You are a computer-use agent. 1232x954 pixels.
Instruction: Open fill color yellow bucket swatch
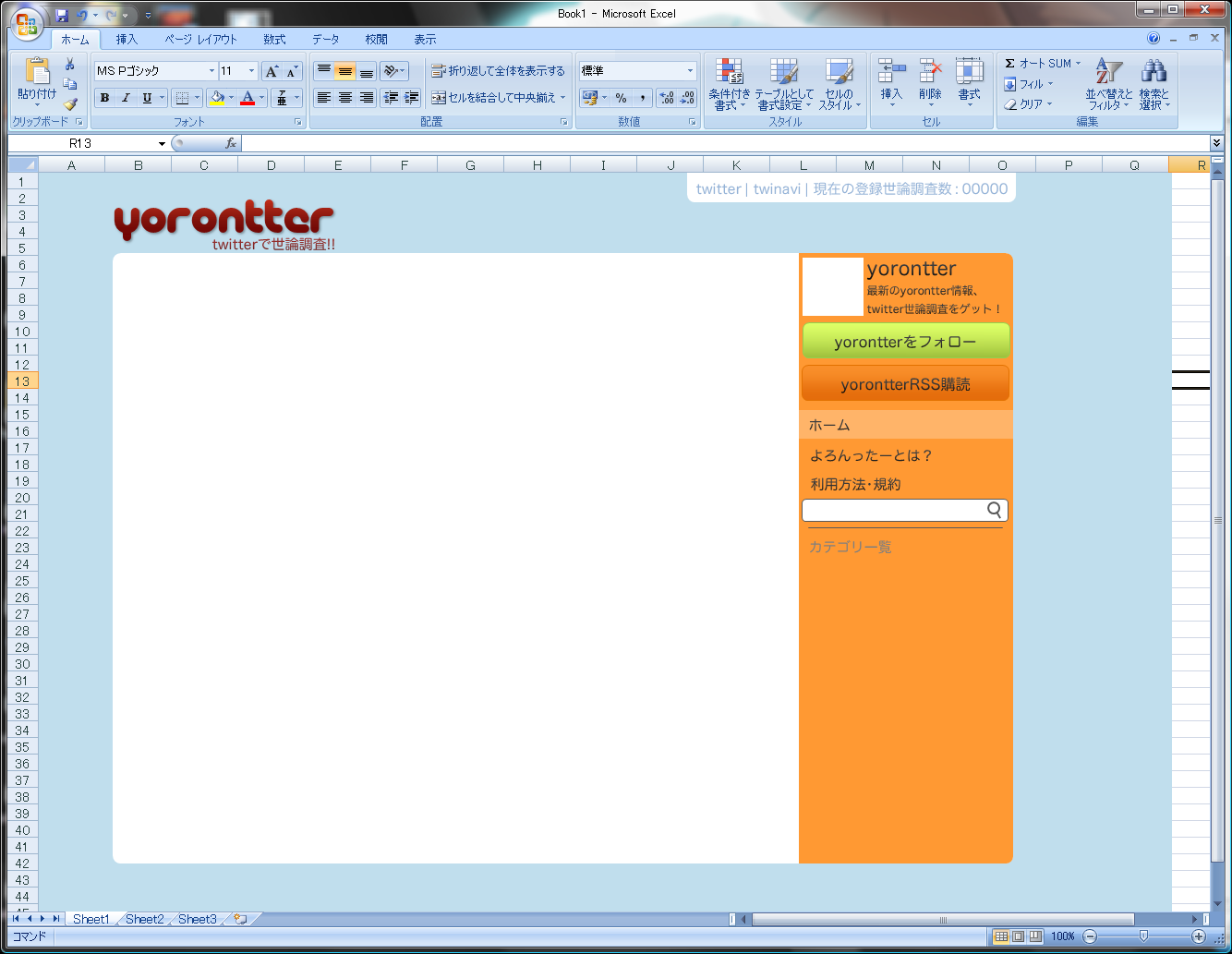218,98
